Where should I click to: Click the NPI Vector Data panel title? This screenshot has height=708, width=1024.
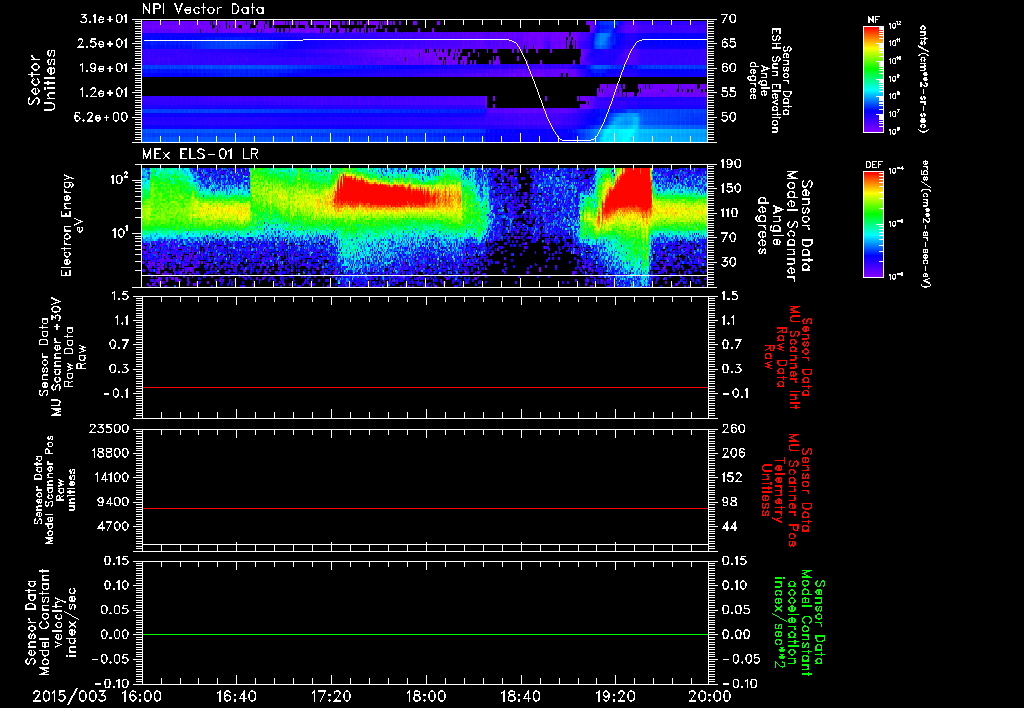(203, 9)
